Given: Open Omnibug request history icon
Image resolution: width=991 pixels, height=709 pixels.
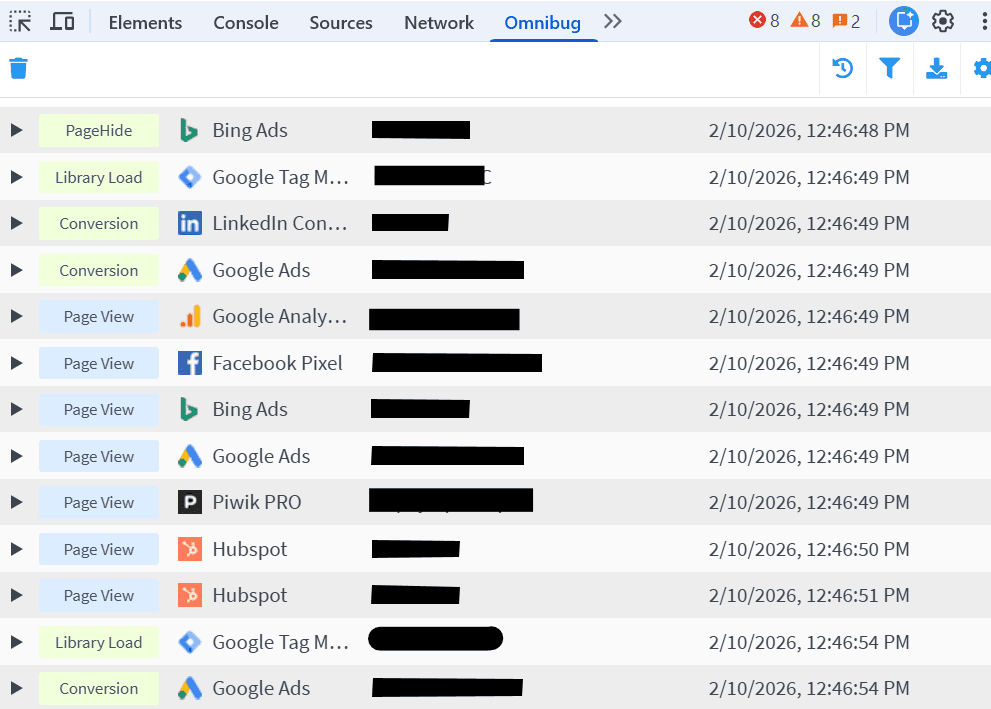Looking at the screenshot, I should [842, 68].
